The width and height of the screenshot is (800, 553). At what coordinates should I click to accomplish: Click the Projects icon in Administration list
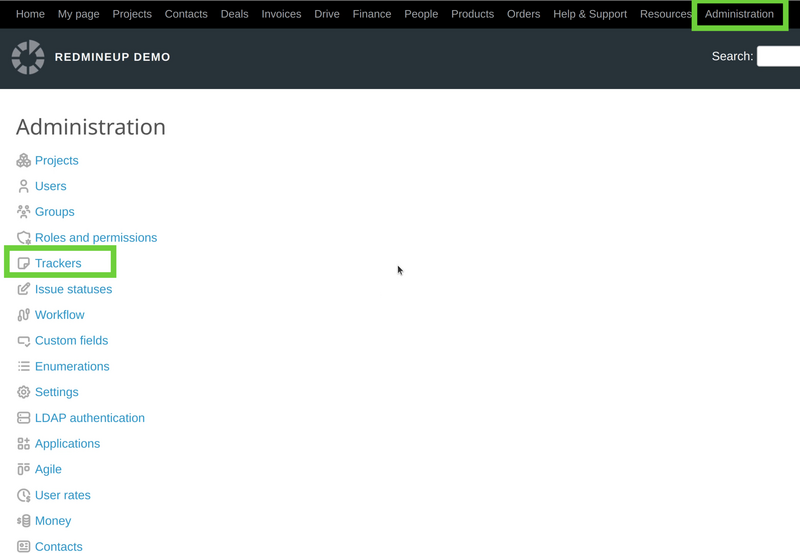[x=23, y=161]
